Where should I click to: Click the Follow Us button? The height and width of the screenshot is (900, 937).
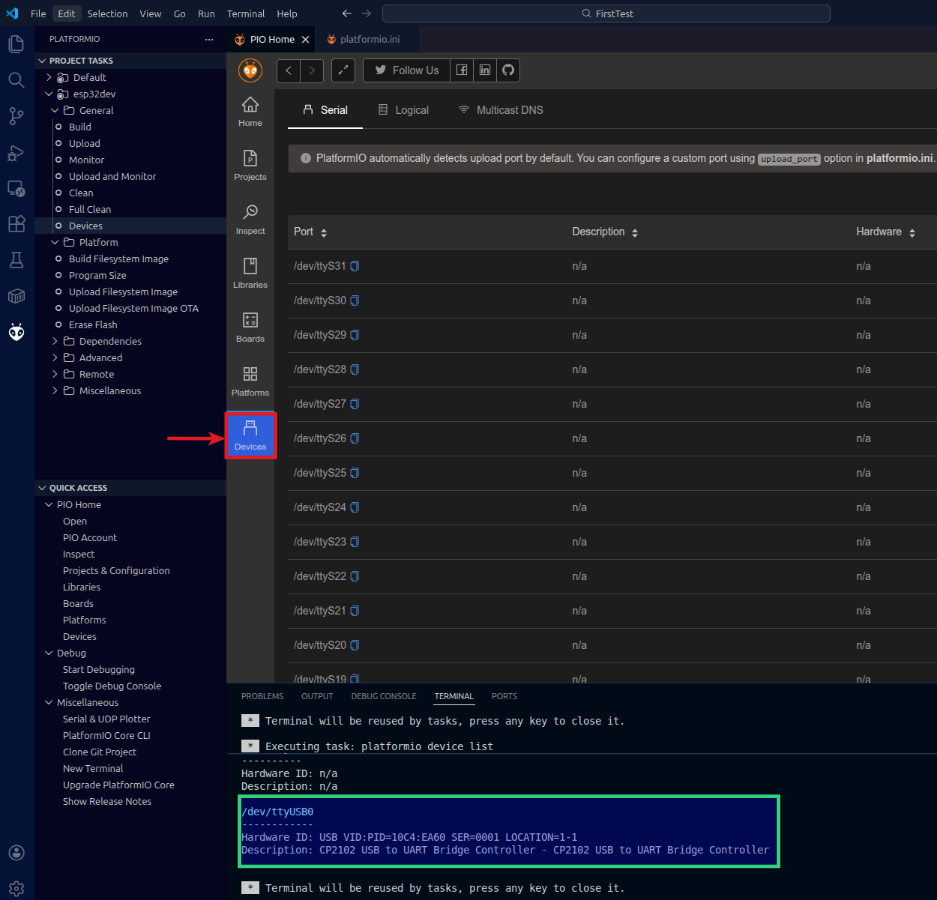(406, 70)
